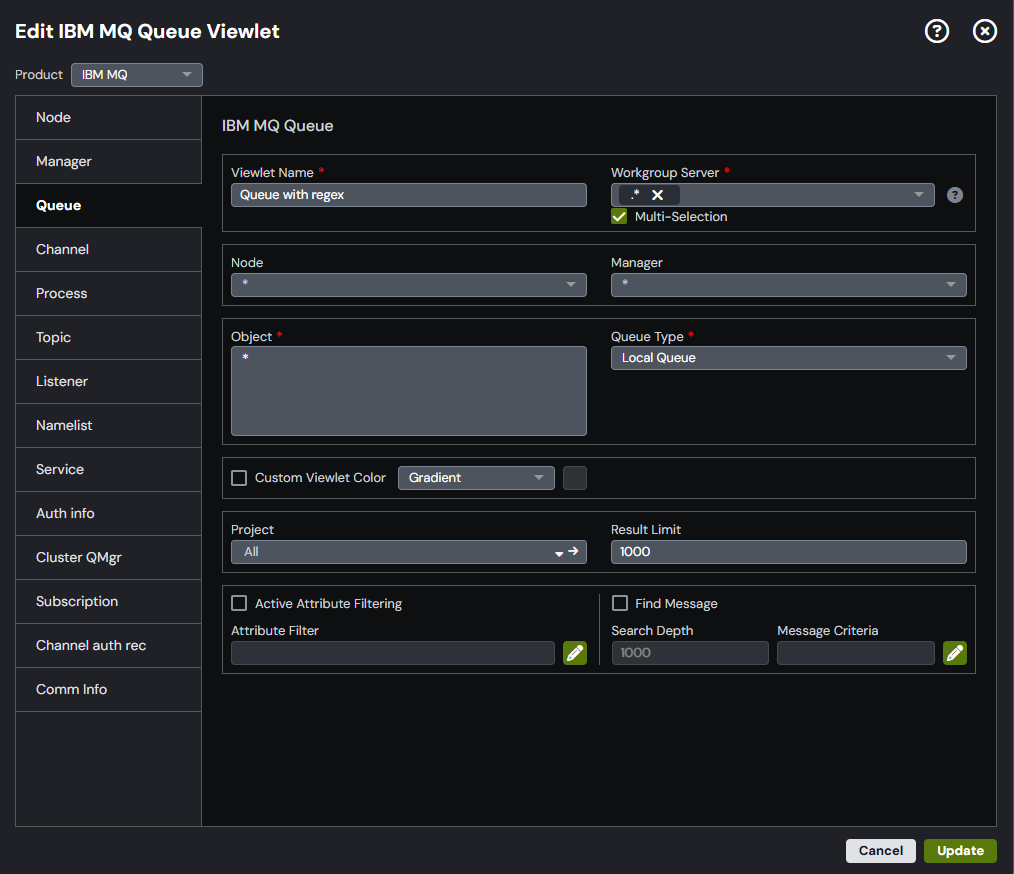
Task: Select the Subscription tab
Action: [109, 601]
